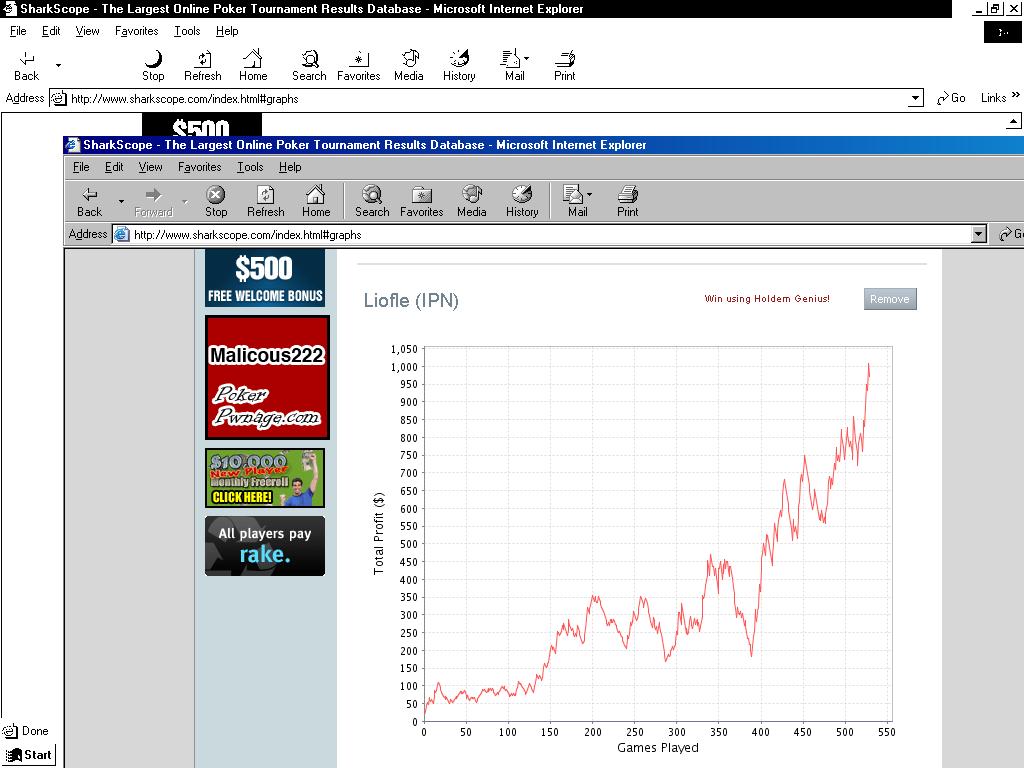Open the Edit menu in the background window
Viewport: 1024px width, 768px height.
51,31
